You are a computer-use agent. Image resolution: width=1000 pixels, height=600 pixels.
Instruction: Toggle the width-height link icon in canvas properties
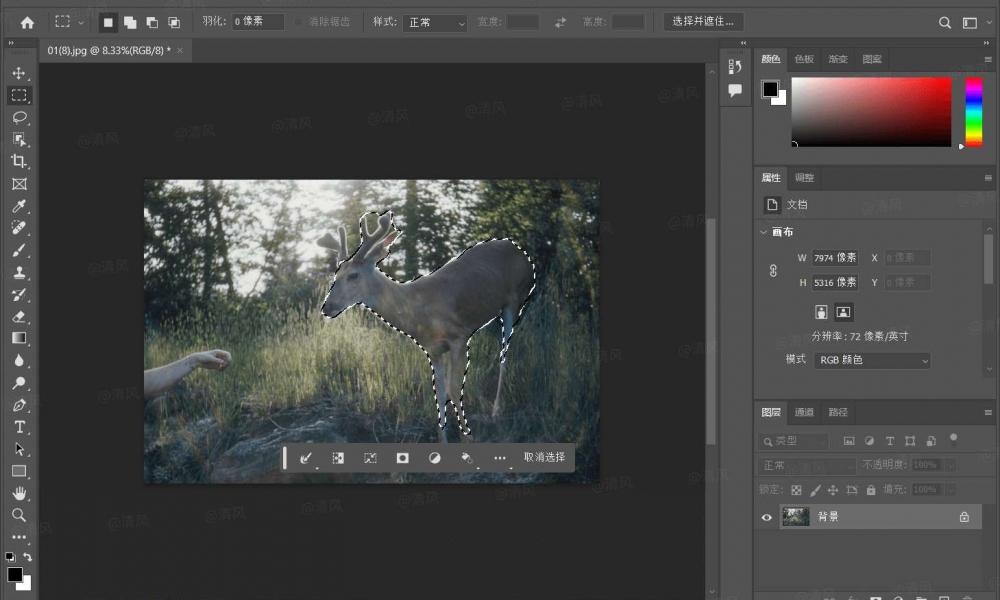[773, 270]
